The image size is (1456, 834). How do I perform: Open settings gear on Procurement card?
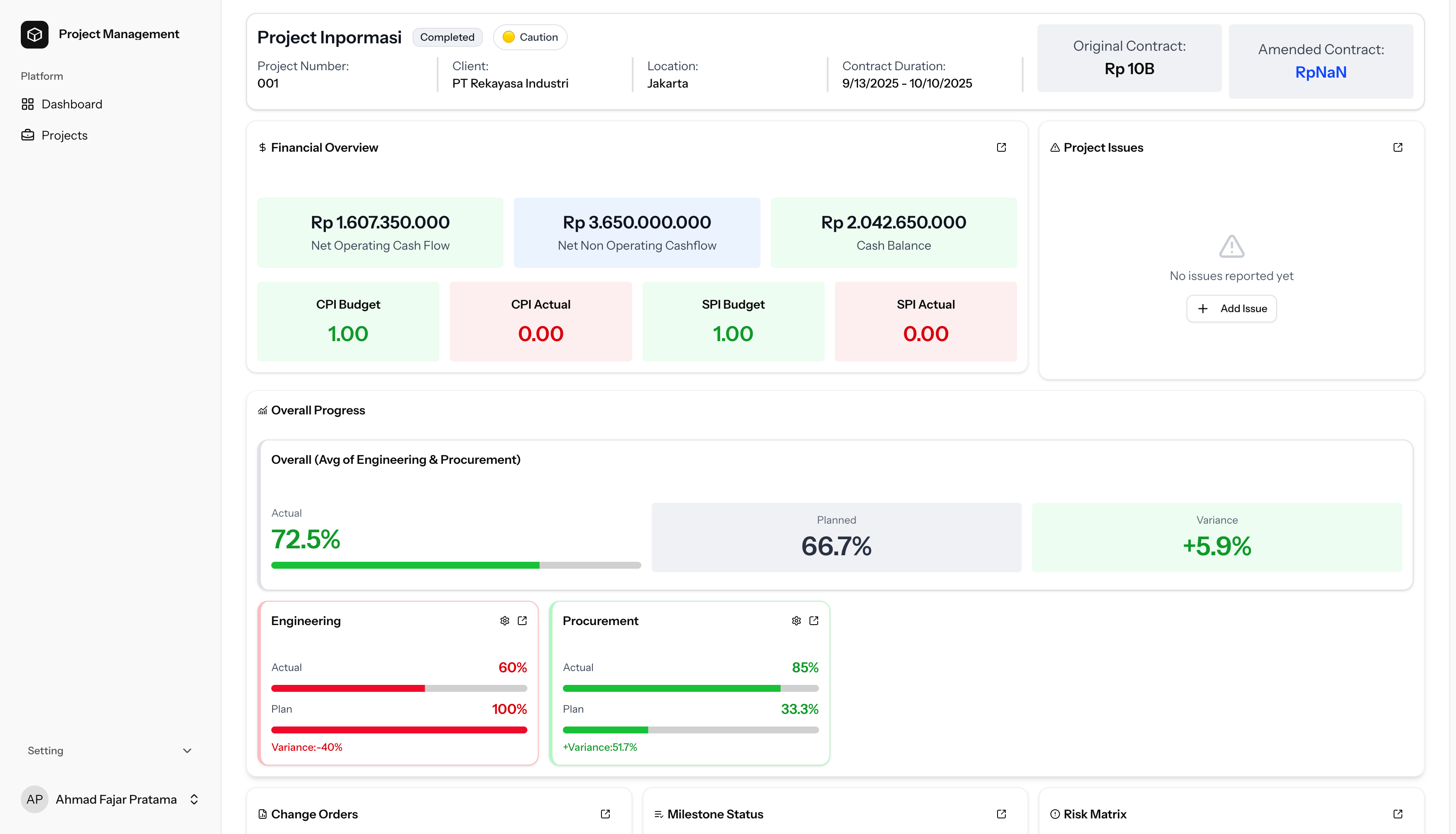tap(796, 620)
